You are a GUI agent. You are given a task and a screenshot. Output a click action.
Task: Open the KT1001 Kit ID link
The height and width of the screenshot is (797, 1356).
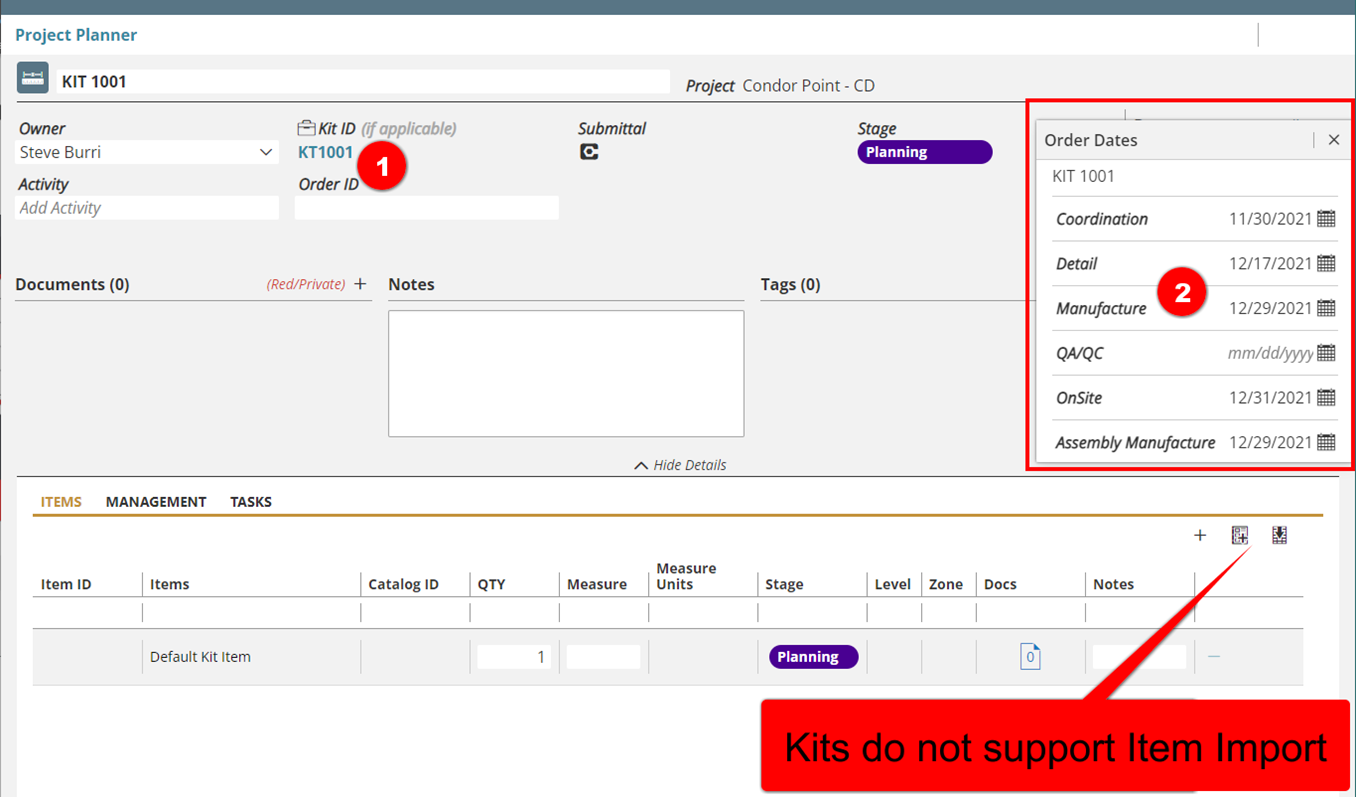click(326, 153)
